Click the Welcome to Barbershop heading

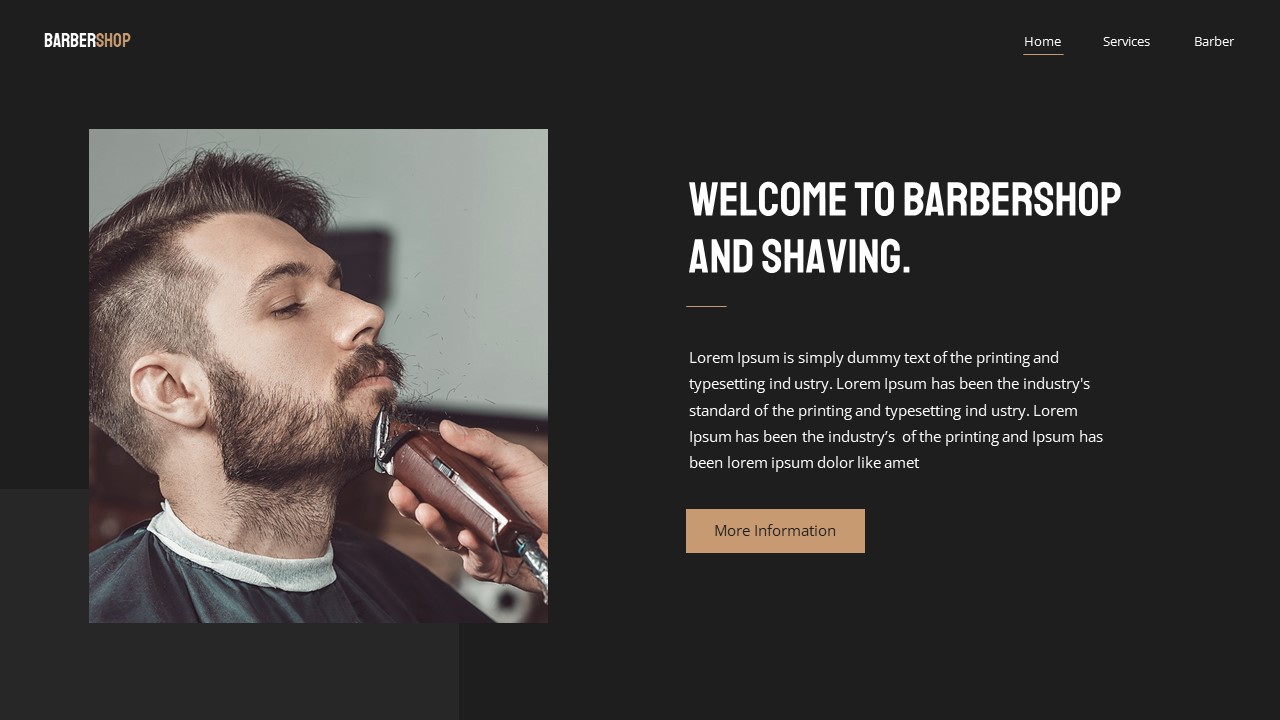click(904, 228)
